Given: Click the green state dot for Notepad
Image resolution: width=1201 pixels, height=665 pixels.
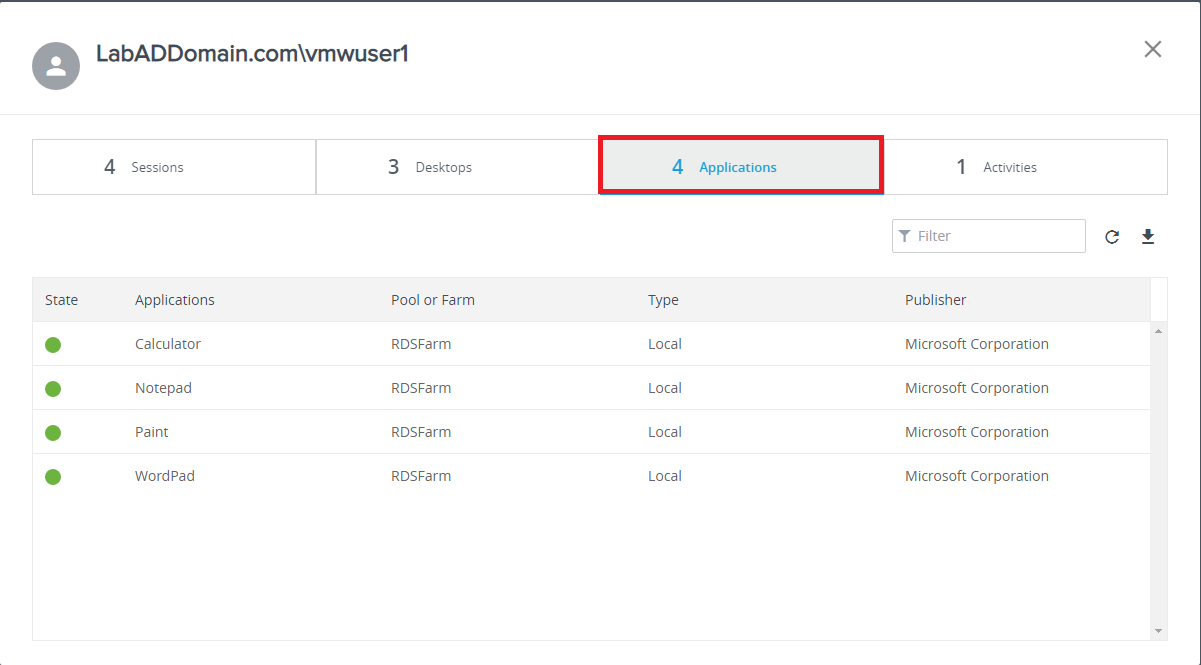Looking at the screenshot, I should 53,389.
